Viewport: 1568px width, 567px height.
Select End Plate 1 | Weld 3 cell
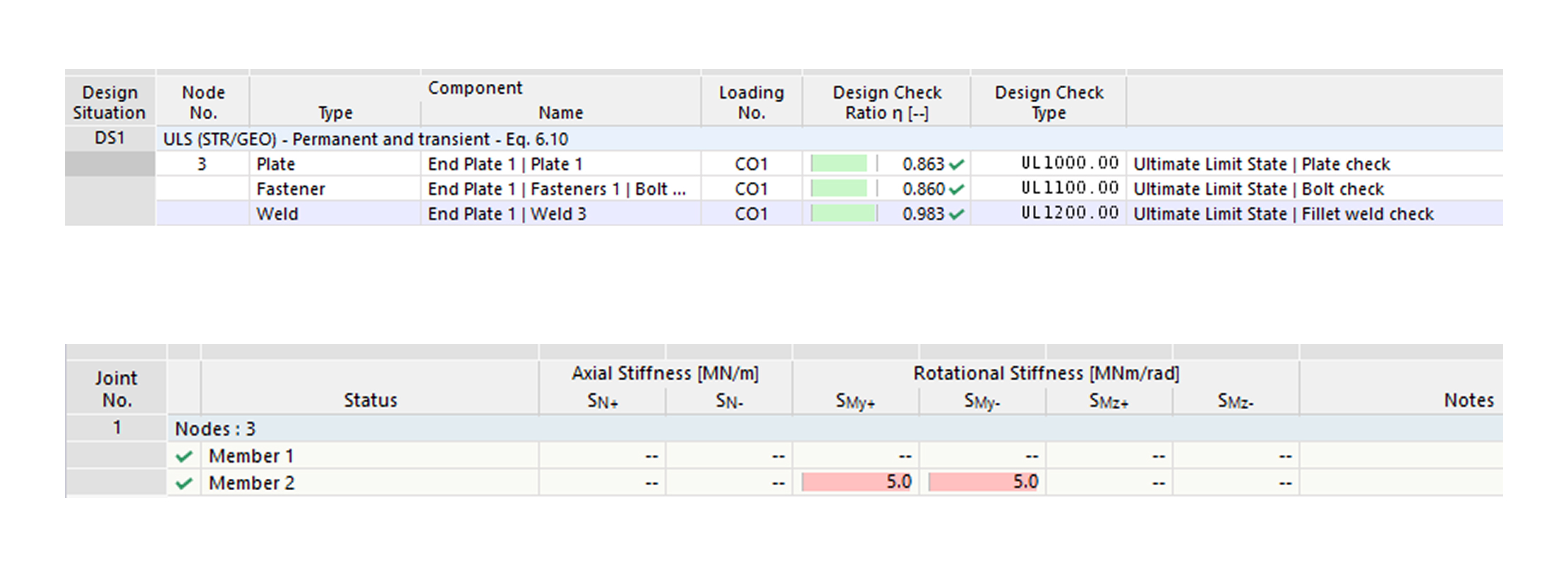click(x=507, y=214)
